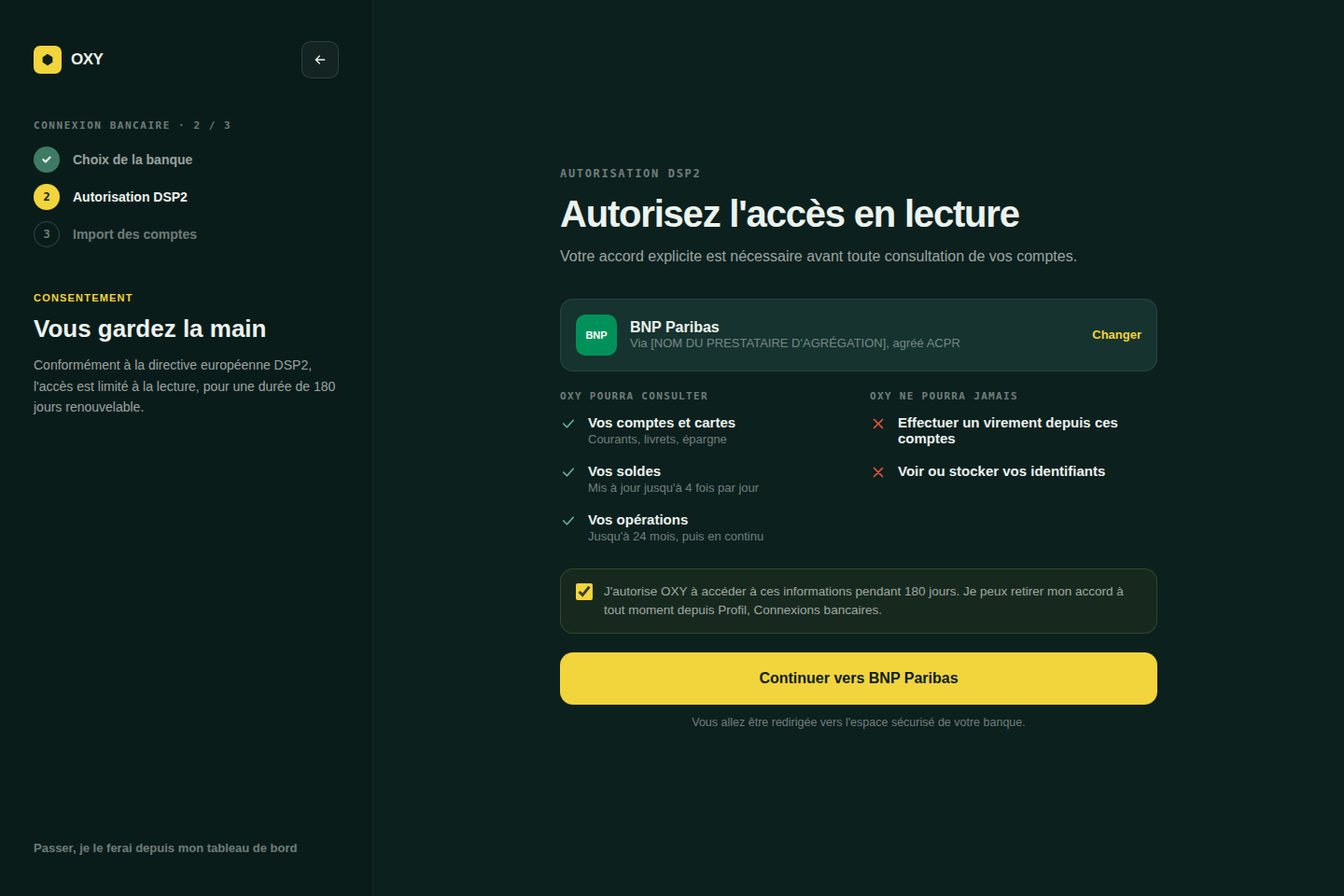
Task: Click the authorization consent text
Action: [x=864, y=601]
